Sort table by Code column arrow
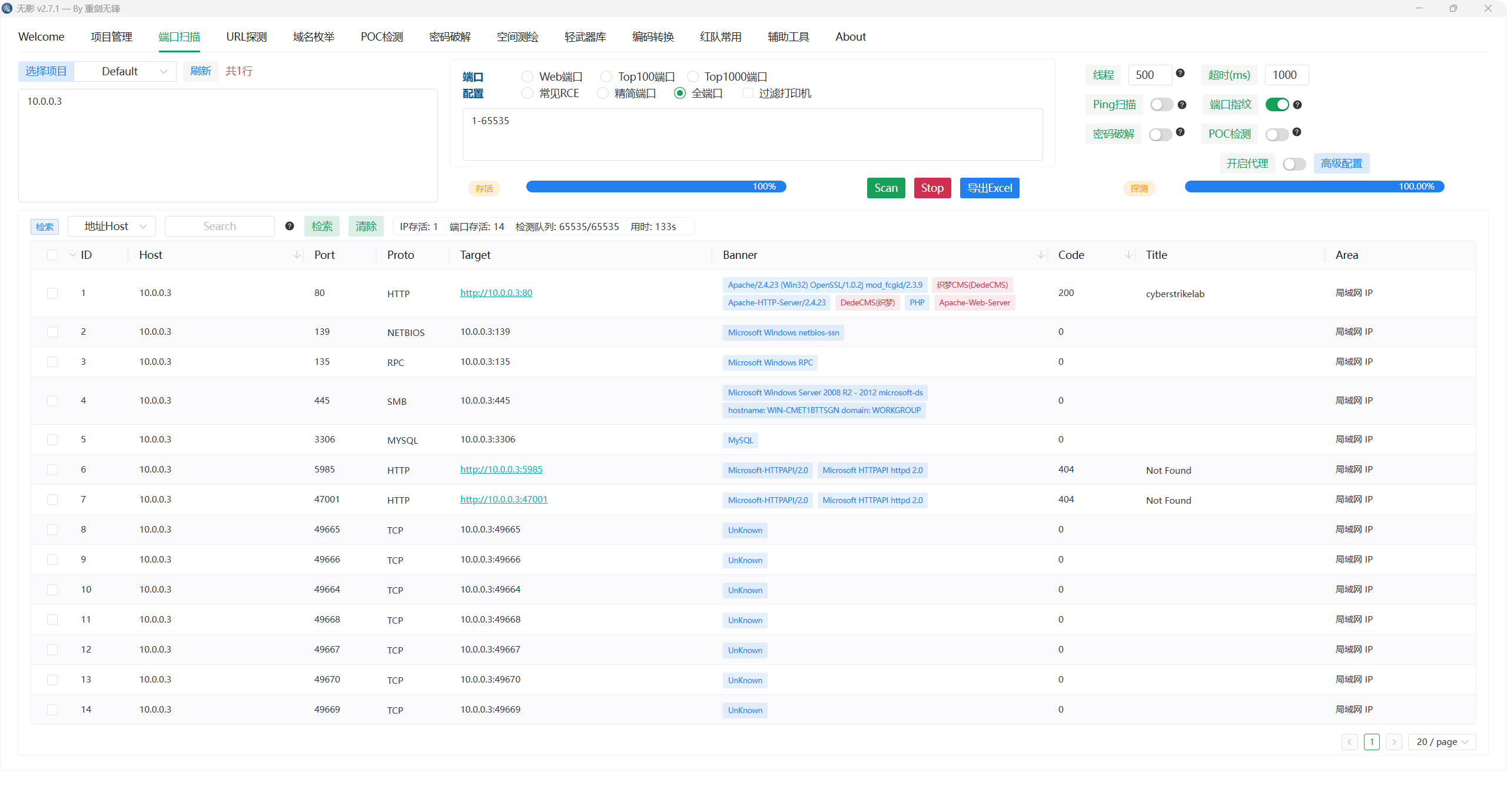 pos(1128,255)
